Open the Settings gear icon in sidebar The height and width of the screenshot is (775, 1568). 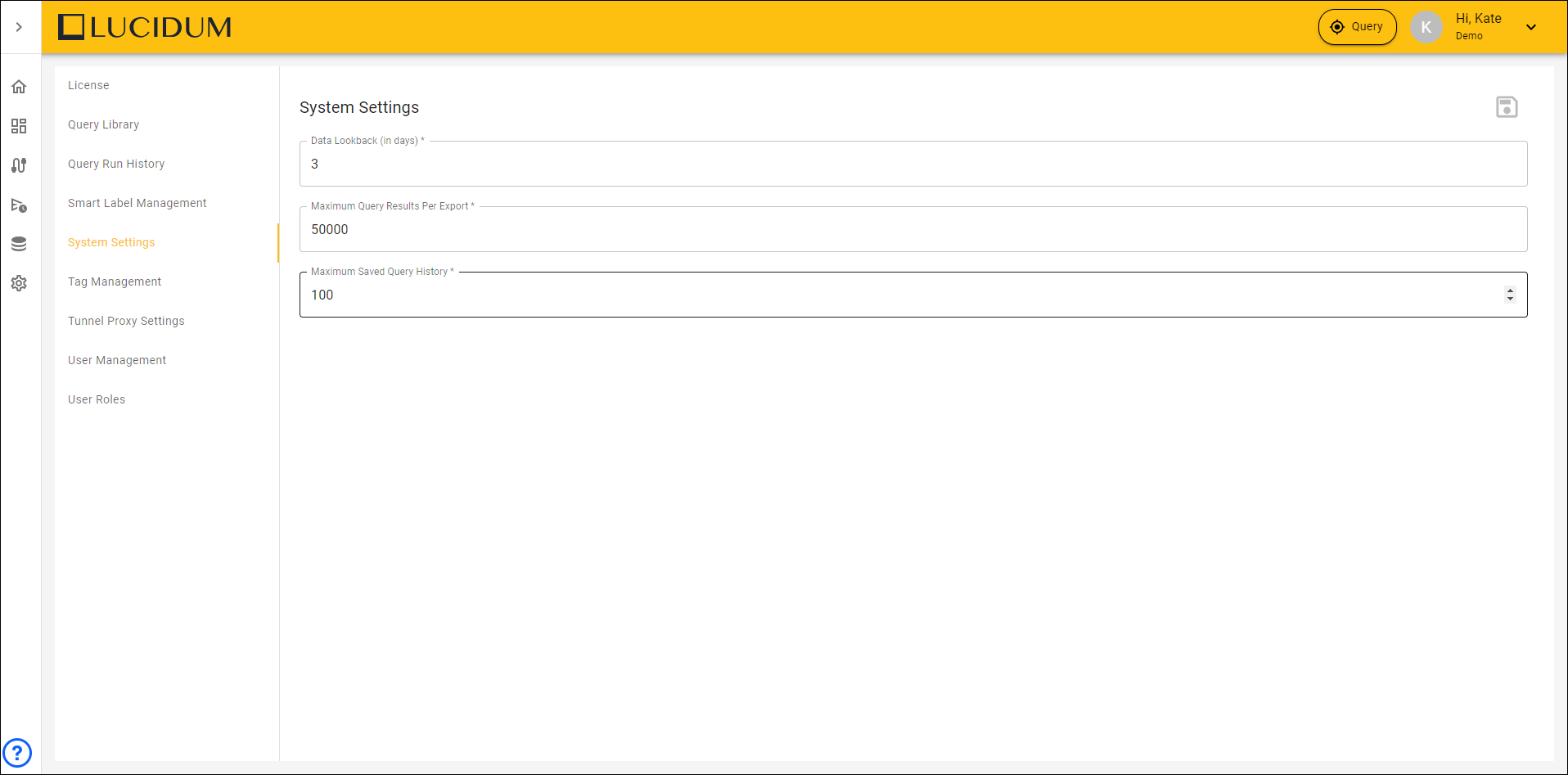[x=19, y=283]
